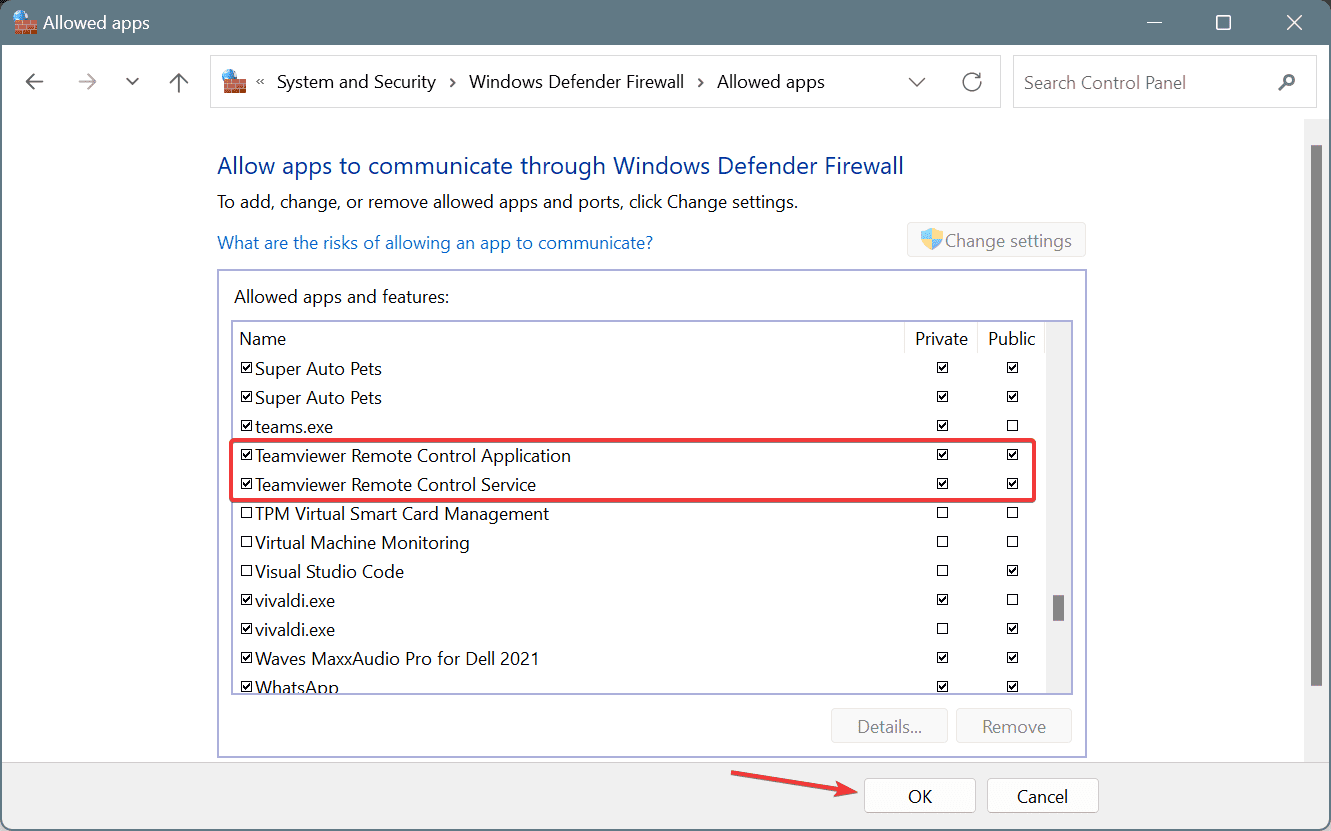Toggle teams.exe name checkbox

(x=247, y=426)
